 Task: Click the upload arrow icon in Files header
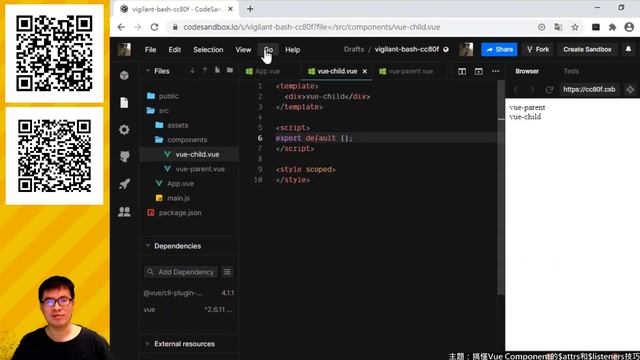point(205,71)
